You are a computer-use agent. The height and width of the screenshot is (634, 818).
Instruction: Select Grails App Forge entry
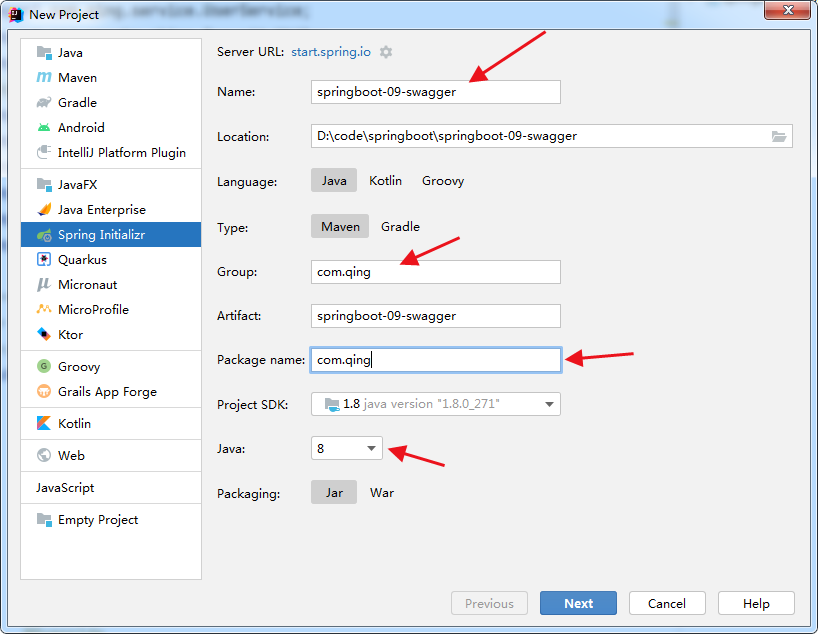(x=111, y=391)
